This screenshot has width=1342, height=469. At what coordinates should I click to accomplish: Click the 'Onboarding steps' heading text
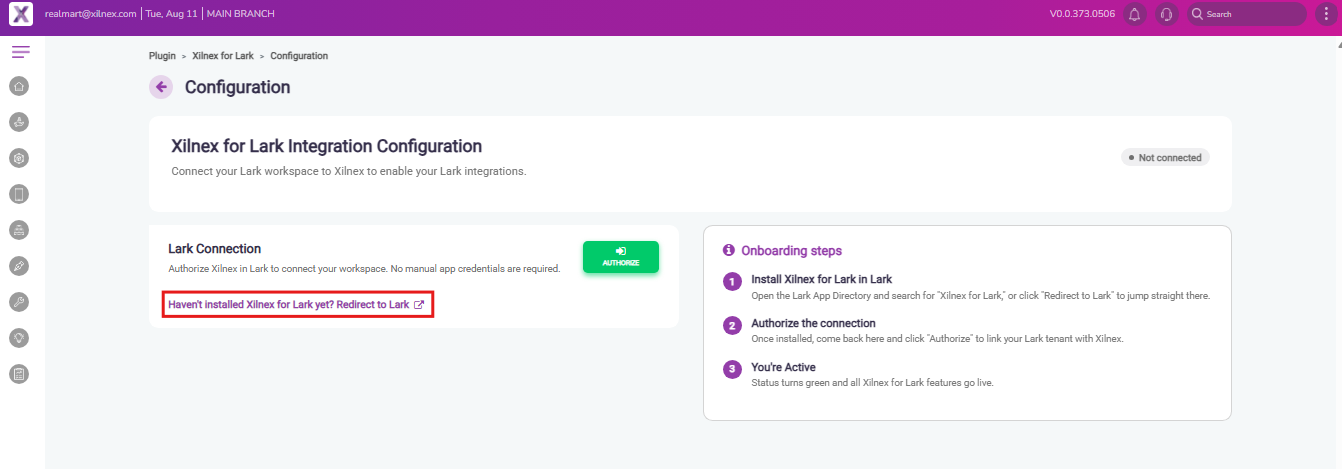click(791, 251)
